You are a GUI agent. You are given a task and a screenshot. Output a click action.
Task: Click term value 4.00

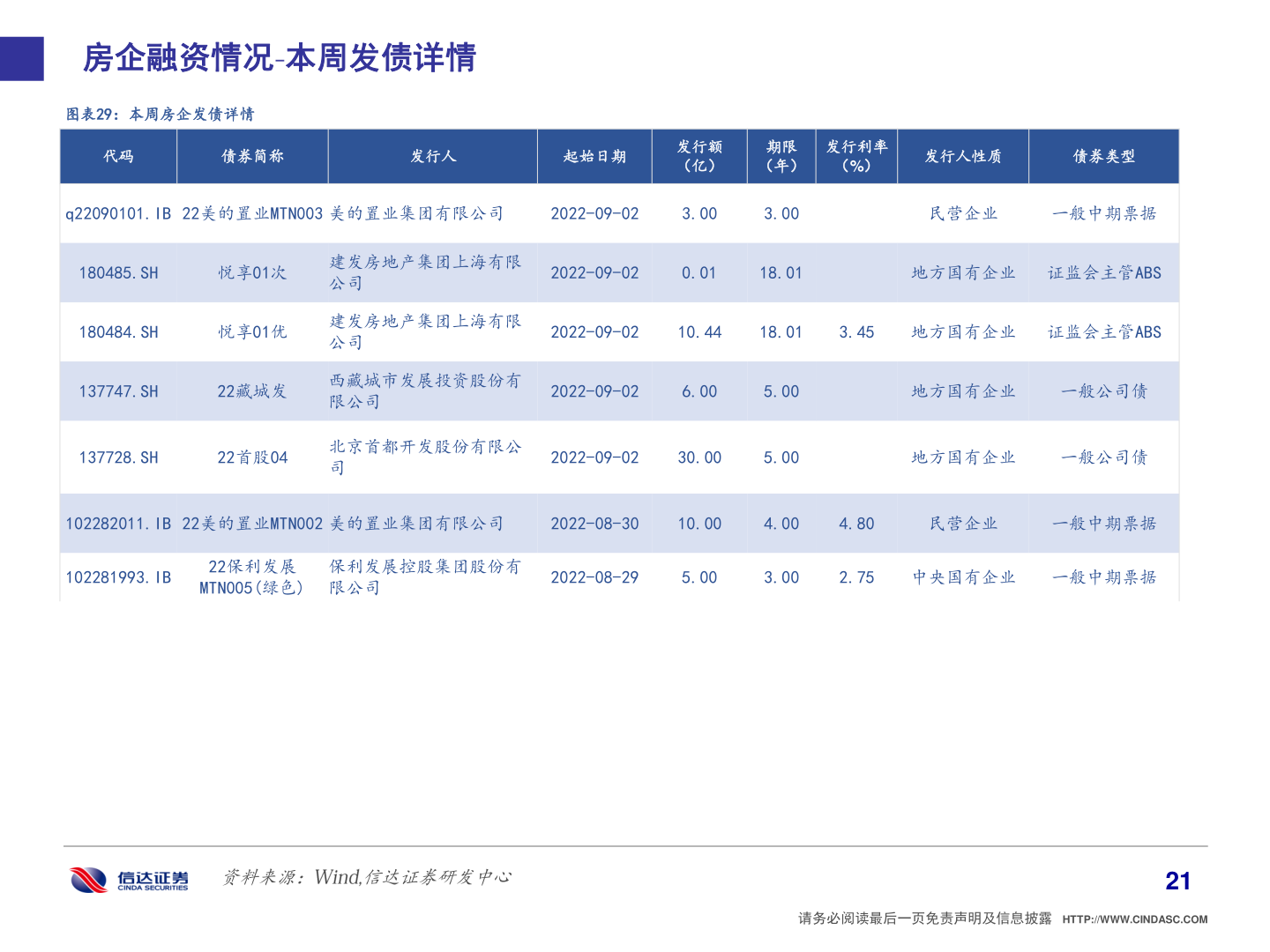click(x=781, y=524)
